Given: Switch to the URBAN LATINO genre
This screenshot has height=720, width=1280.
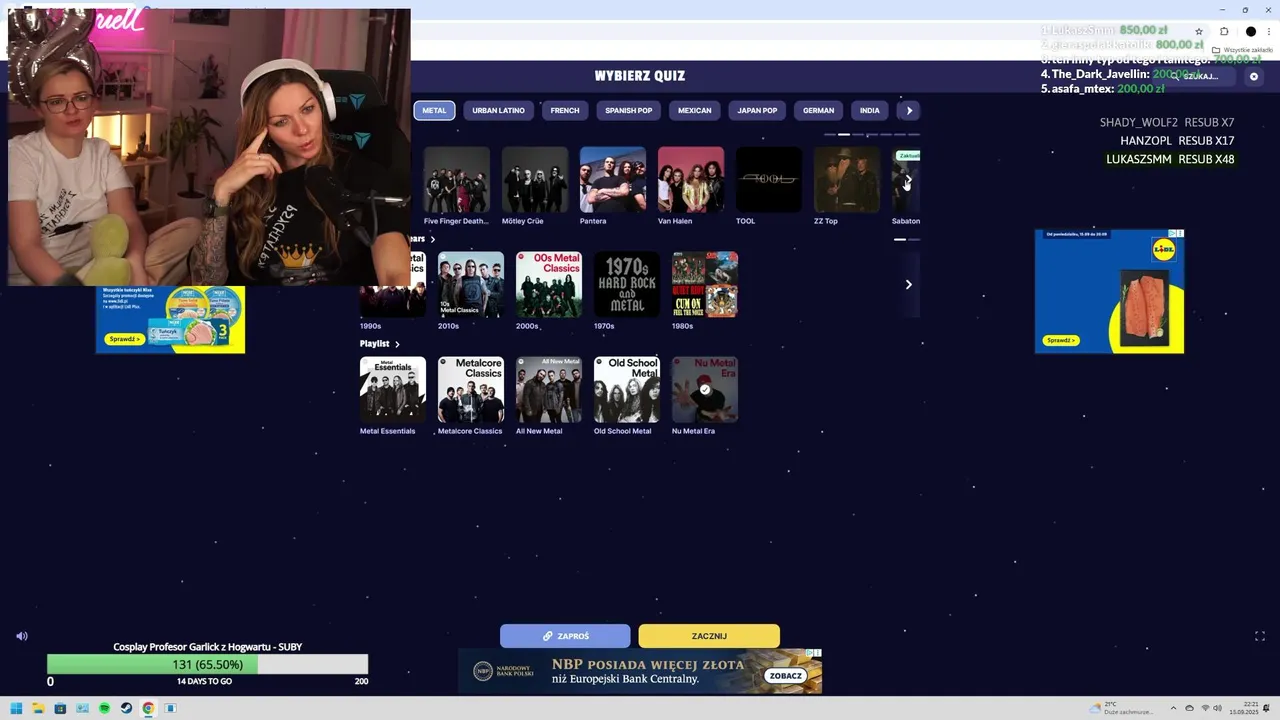Looking at the screenshot, I should point(498,110).
